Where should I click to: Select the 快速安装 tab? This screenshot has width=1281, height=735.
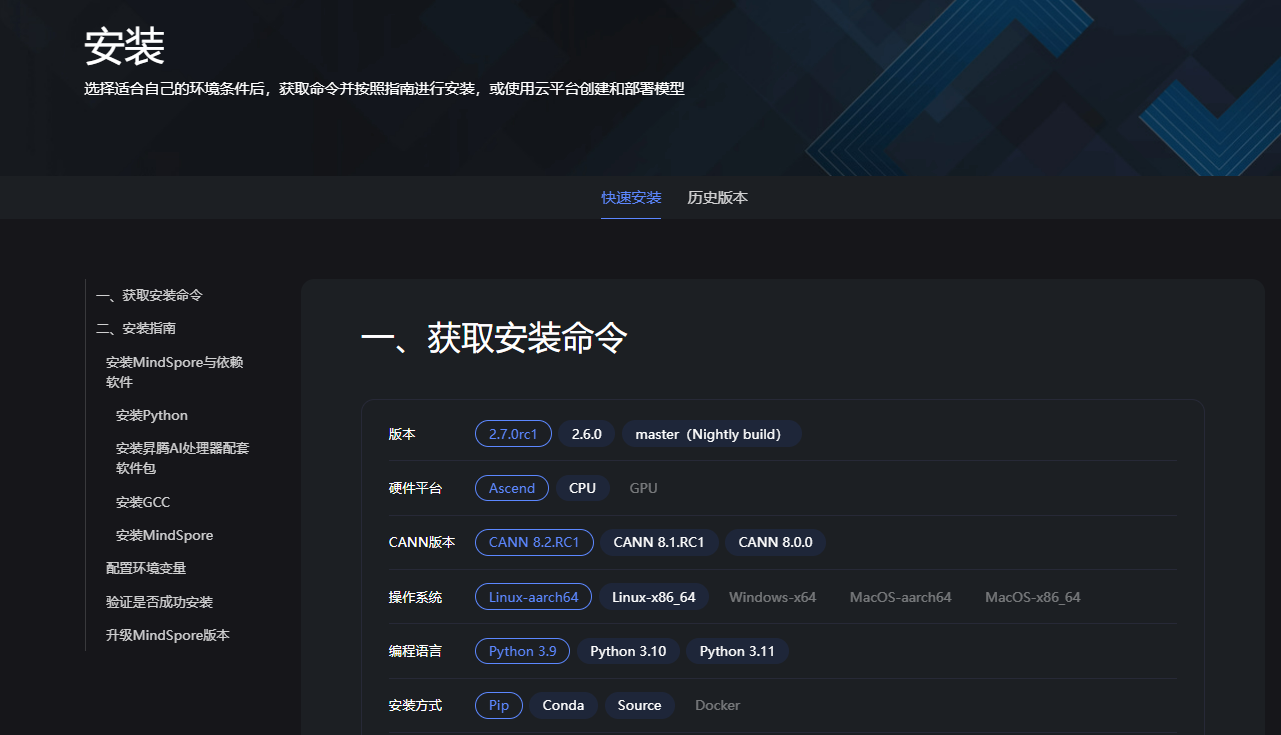[631, 198]
